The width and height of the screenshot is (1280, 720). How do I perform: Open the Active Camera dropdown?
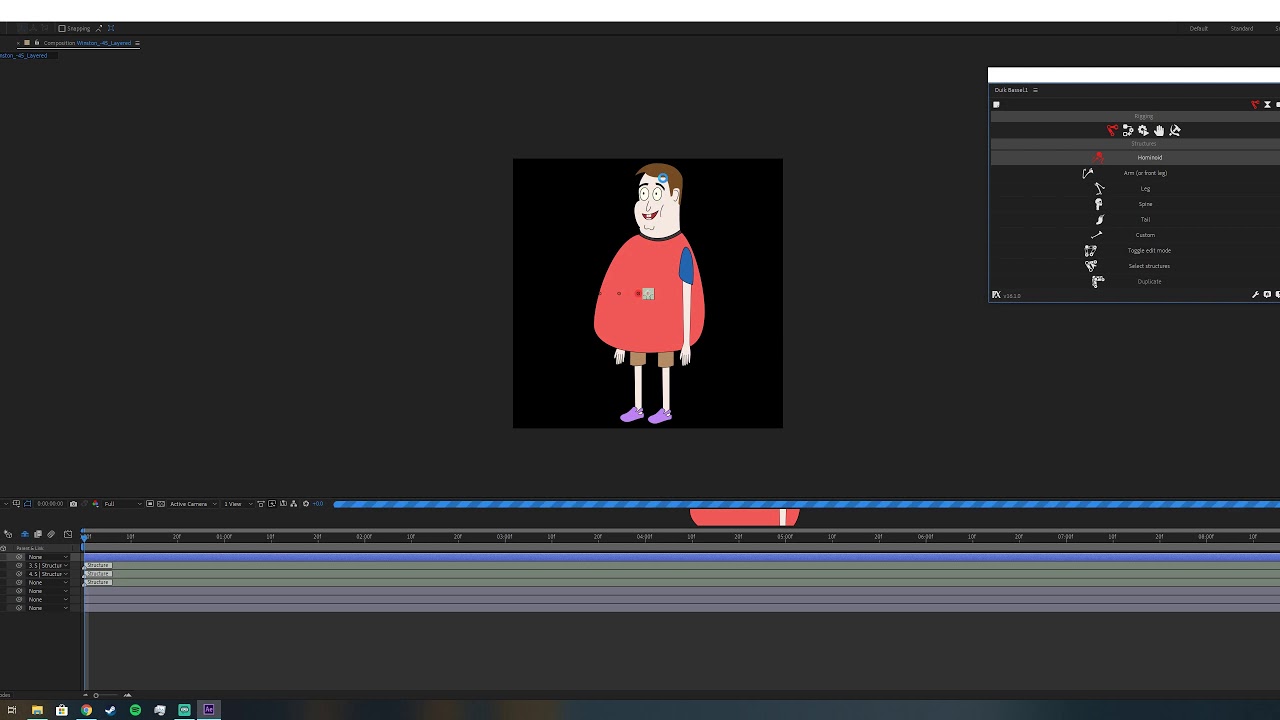point(193,504)
